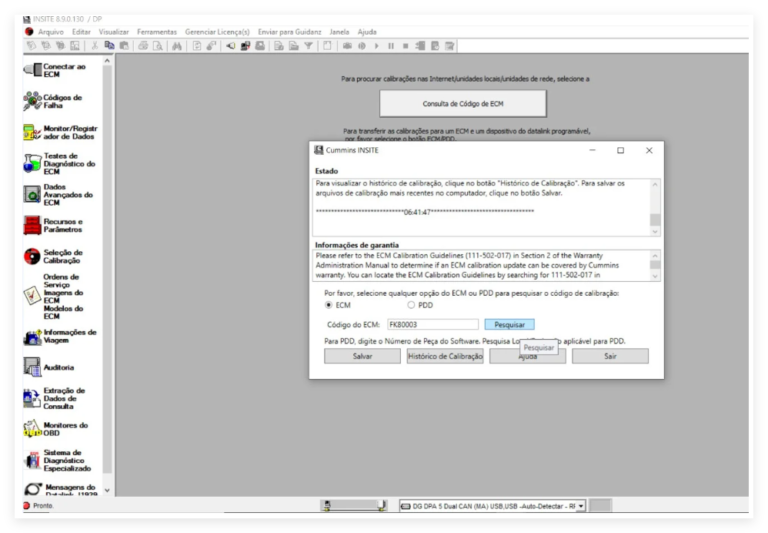
Task: Click the Pesquisar button
Action: coord(509,324)
